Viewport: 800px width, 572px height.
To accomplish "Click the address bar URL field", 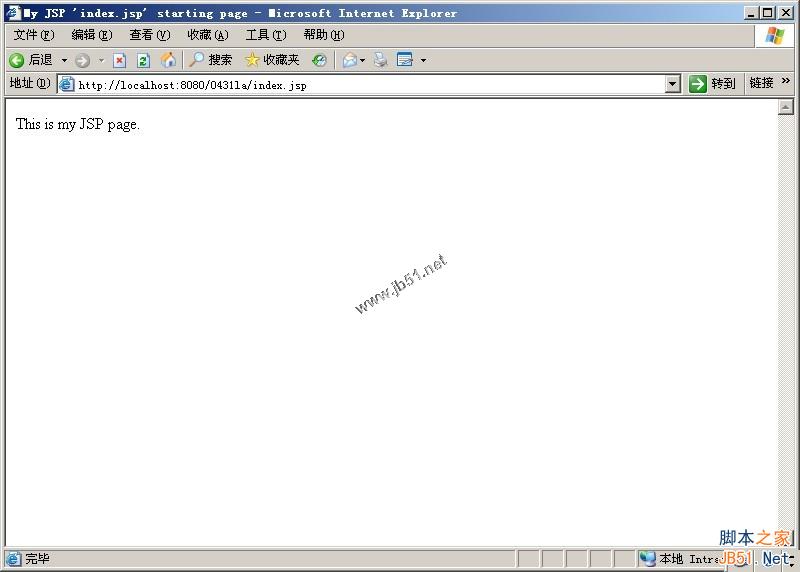I will pyautogui.click(x=360, y=84).
